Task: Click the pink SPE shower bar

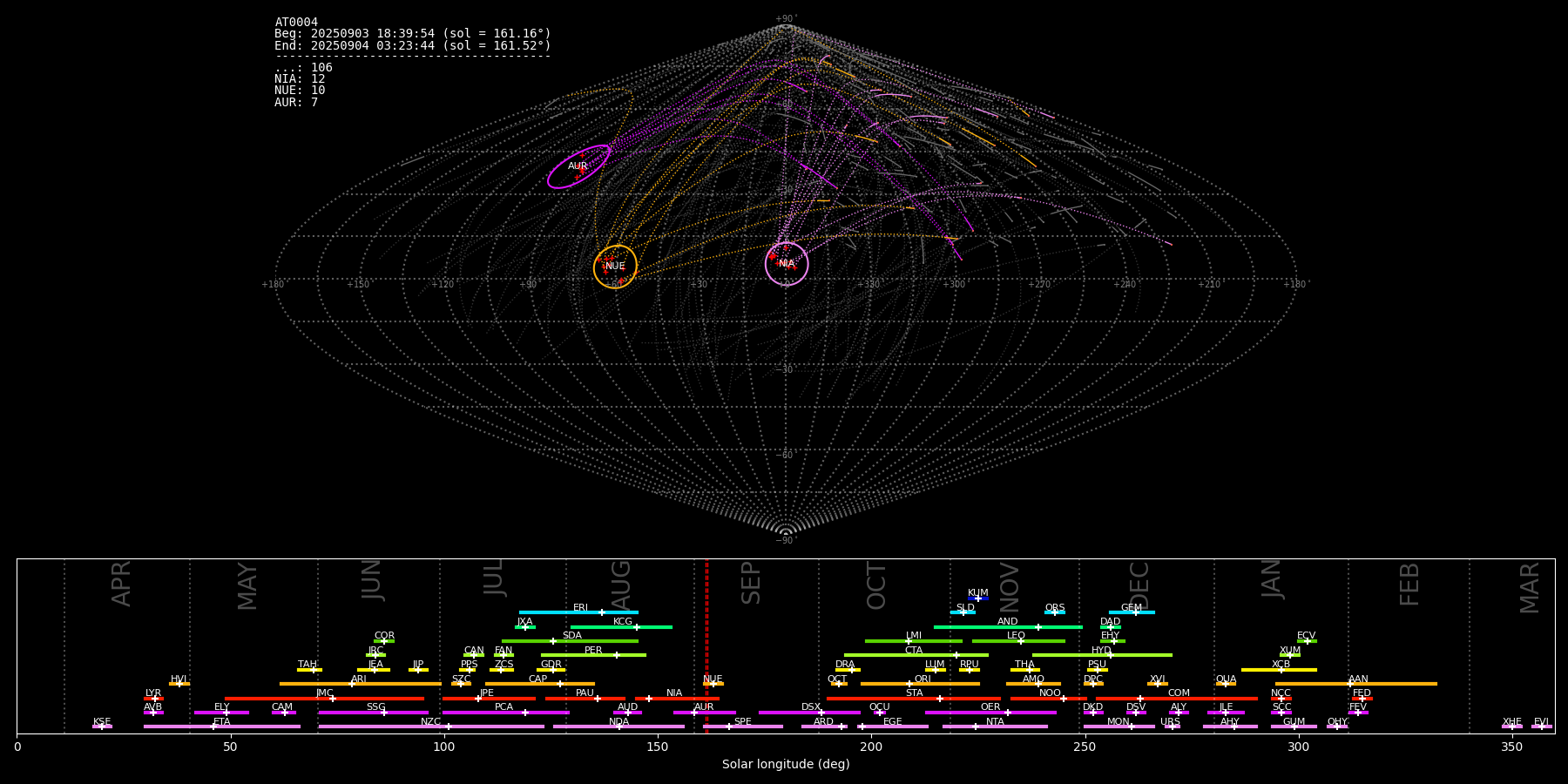Action: 743,727
